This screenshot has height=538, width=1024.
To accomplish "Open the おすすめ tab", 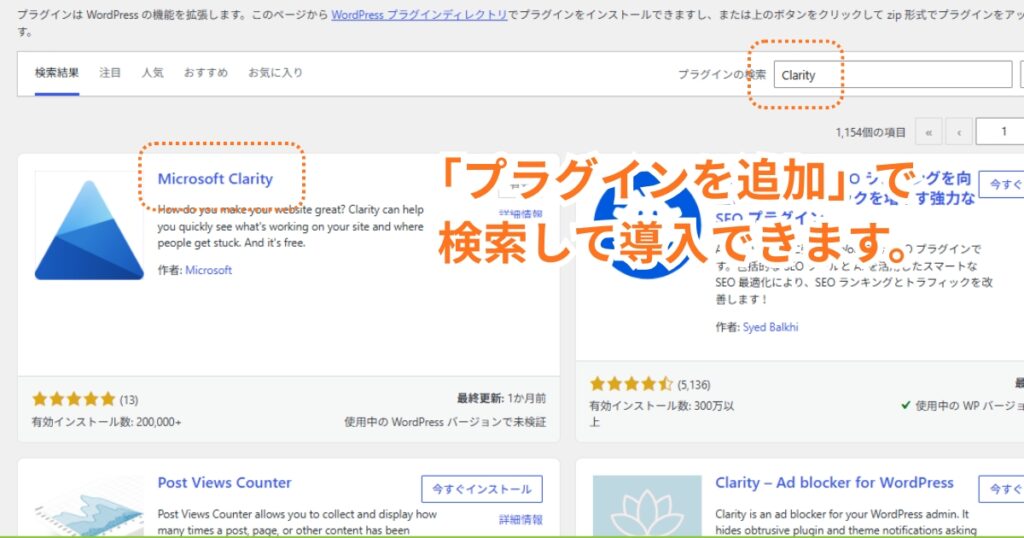I will [206, 72].
